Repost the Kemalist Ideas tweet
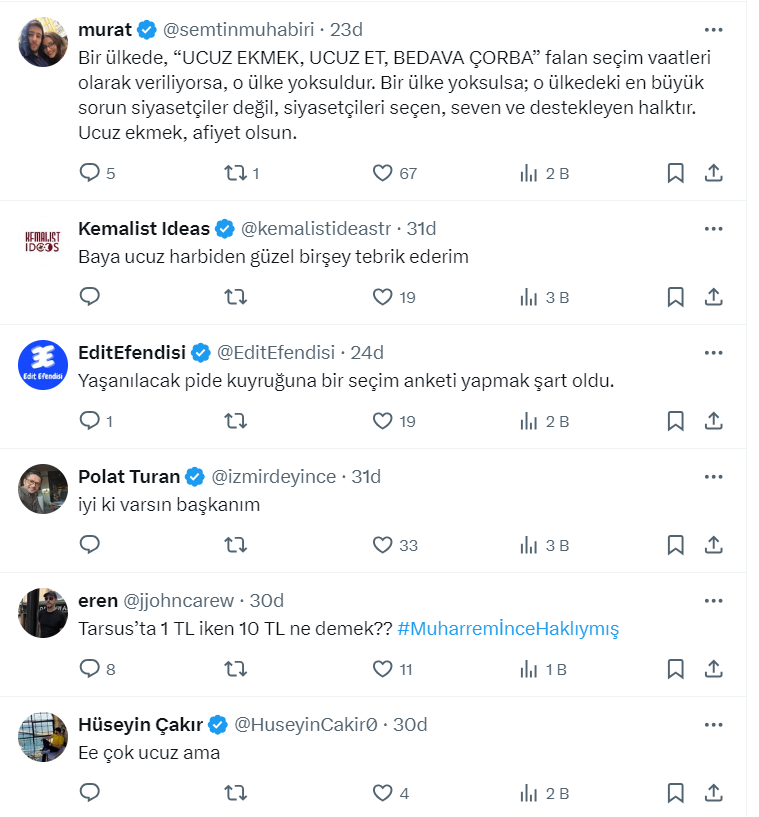Viewport: 759px width, 817px height. [235, 297]
